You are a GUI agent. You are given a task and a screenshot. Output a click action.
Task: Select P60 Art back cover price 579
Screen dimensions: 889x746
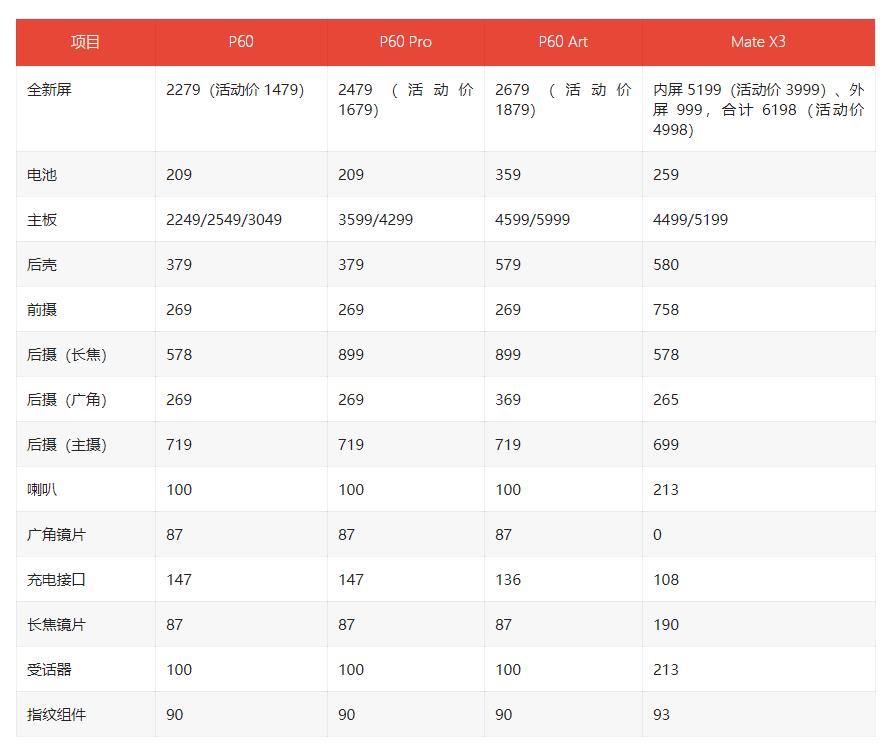coord(508,265)
